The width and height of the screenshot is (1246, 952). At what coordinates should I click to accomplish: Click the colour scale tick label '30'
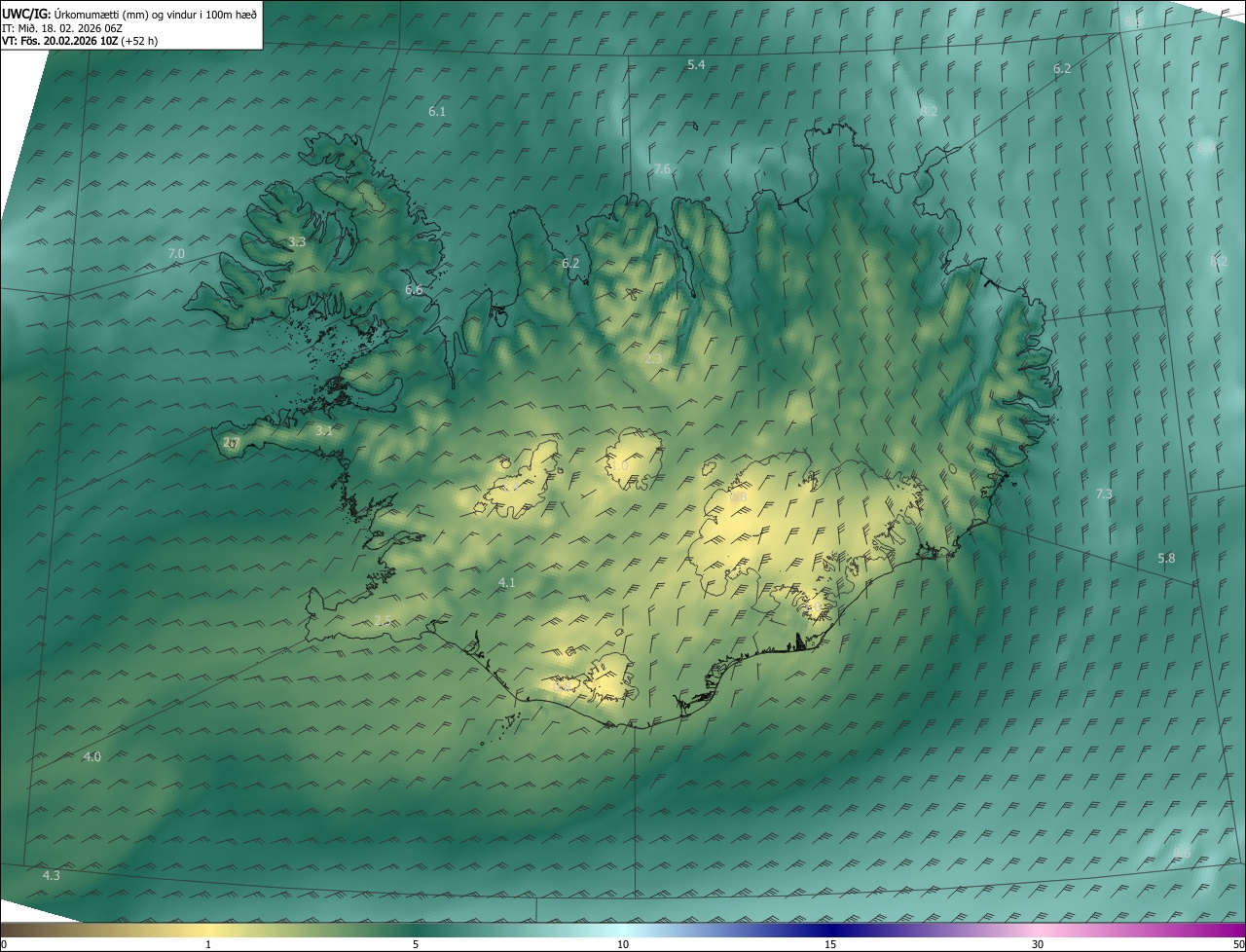click(x=1038, y=944)
